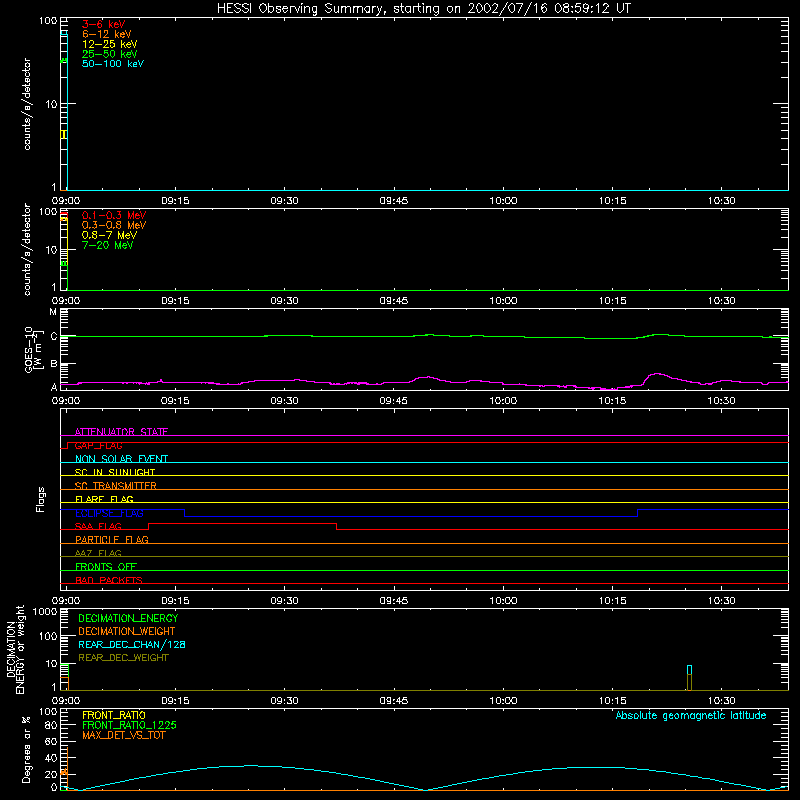
Task: Click the Degrees or % axis title
Action: [26, 749]
